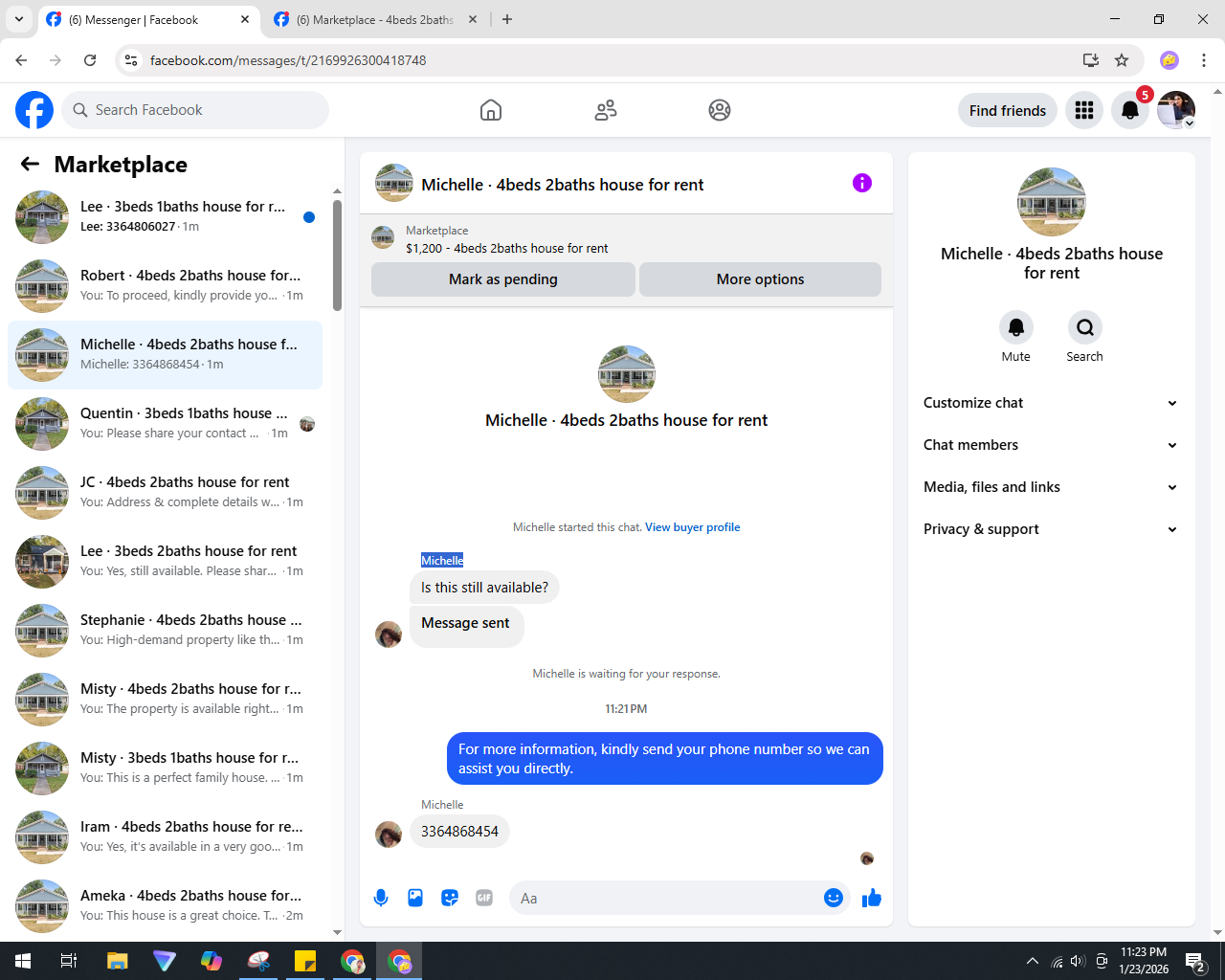Expand Media, files and links section
Viewport: 1225px width, 980px height.
point(1052,487)
